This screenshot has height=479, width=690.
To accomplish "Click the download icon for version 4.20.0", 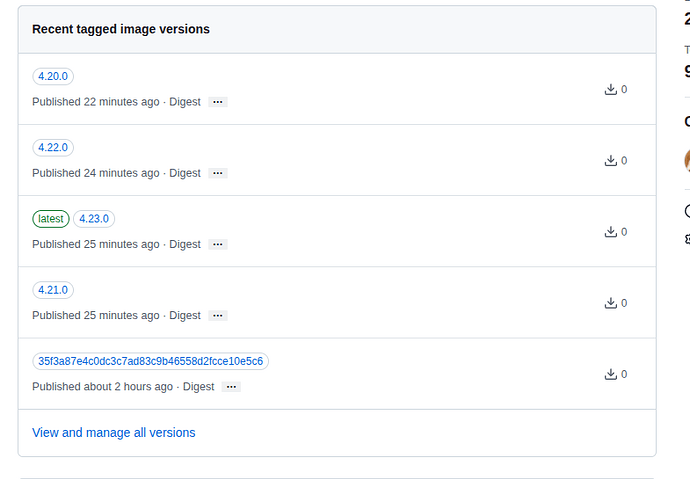I will tap(610, 89).
